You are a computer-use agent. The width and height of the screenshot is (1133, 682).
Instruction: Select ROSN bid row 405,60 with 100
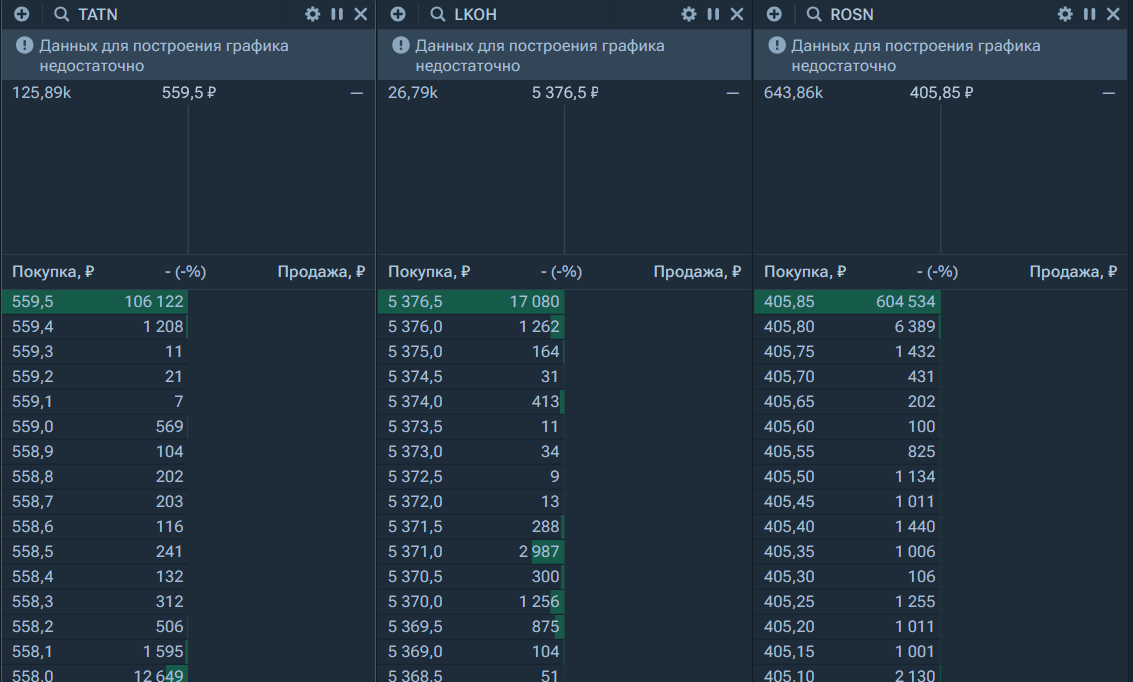click(x=847, y=427)
